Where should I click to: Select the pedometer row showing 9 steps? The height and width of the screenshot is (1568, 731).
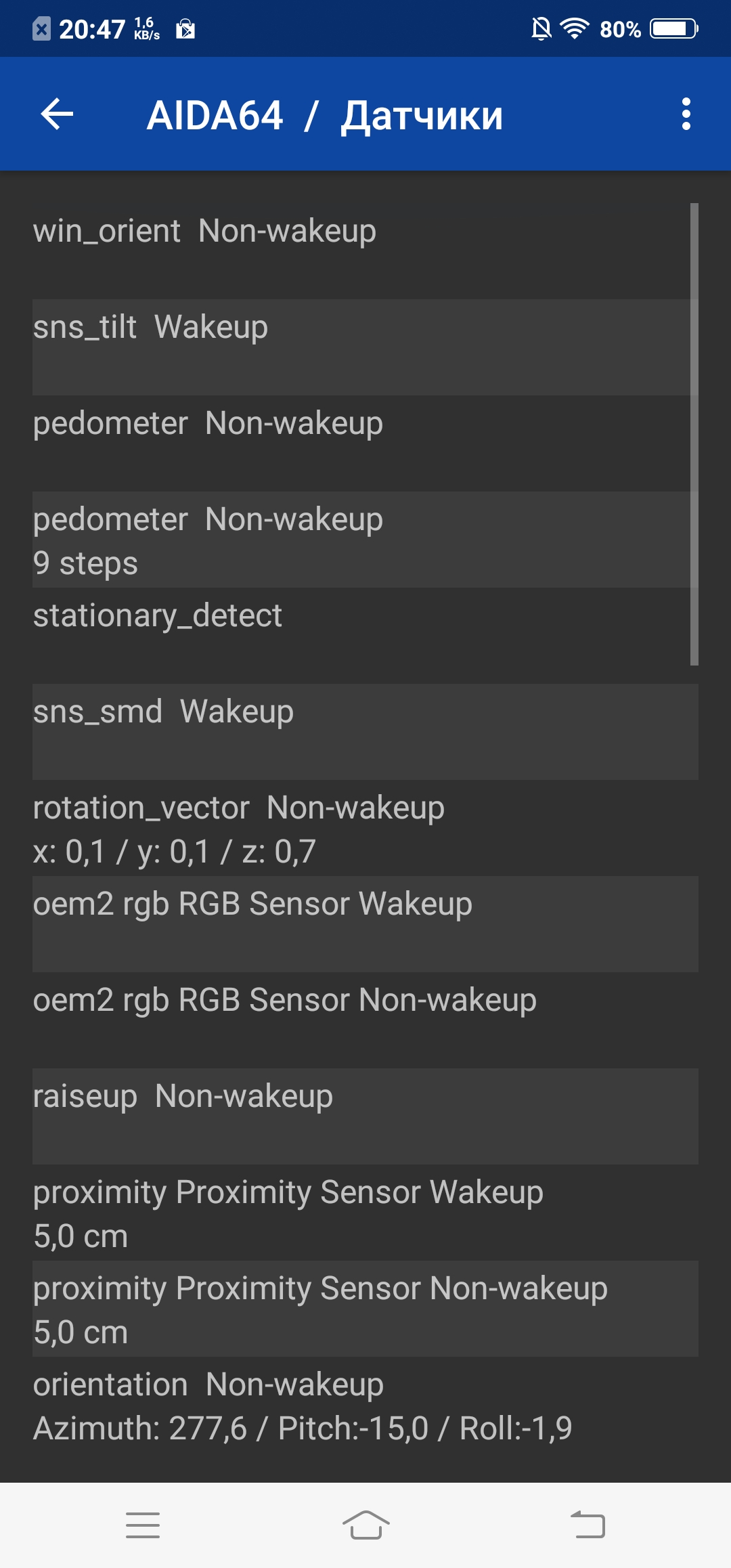[x=365, y=540]
